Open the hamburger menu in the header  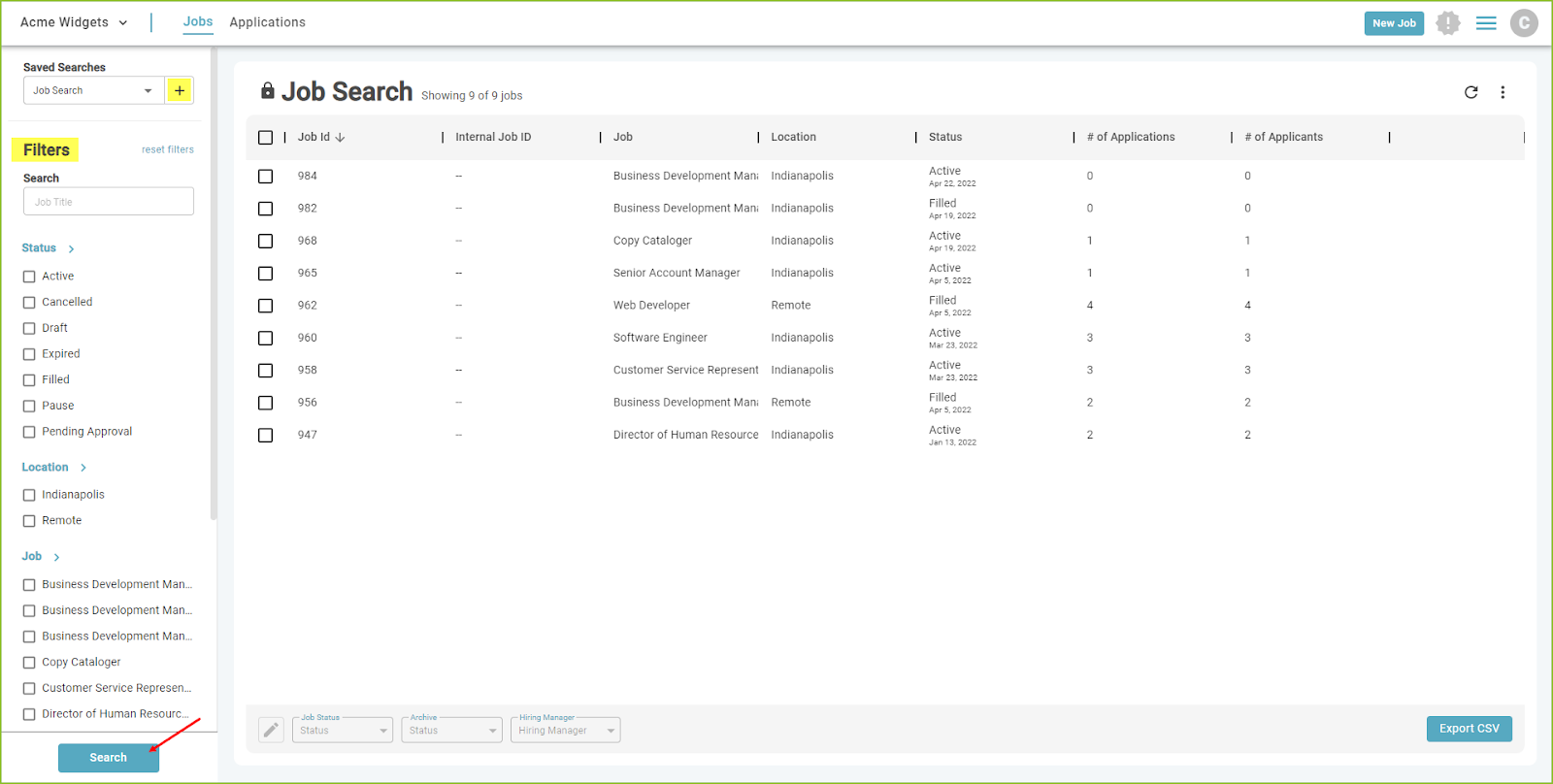point(1486,22)
